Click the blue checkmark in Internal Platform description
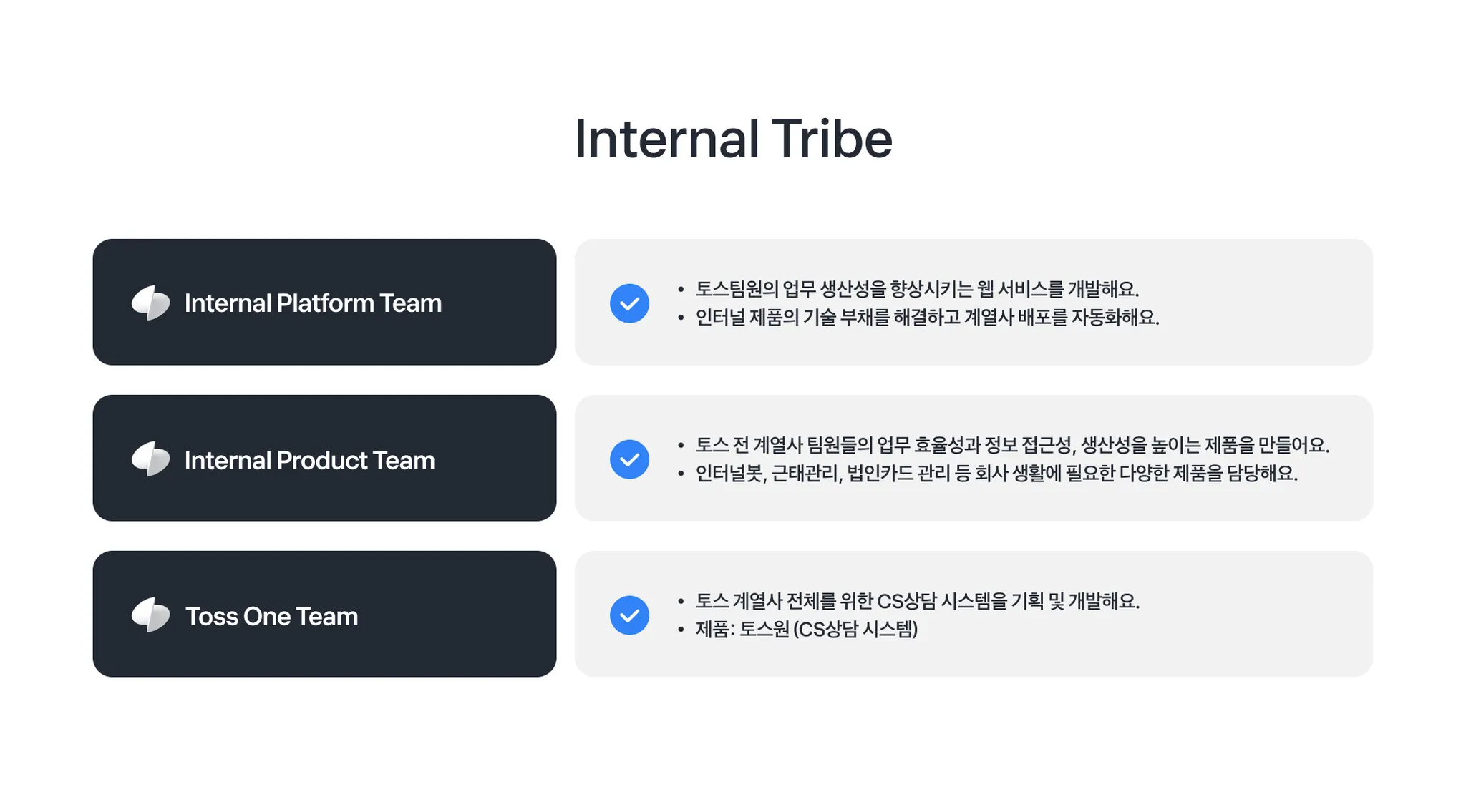The width and height of the screenshot is (1466, 812). (629, 303)
